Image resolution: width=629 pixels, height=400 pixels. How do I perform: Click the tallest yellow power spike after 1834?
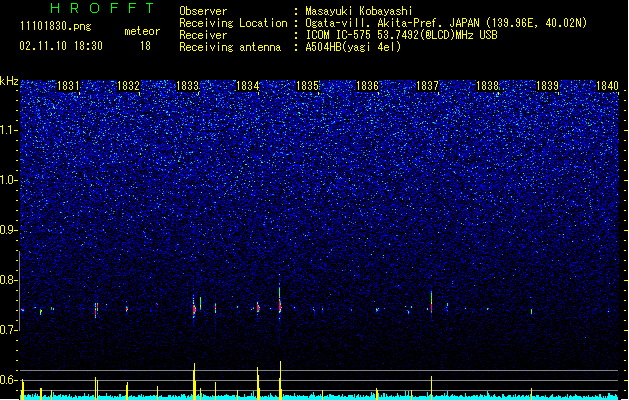[x=280, y=380]
